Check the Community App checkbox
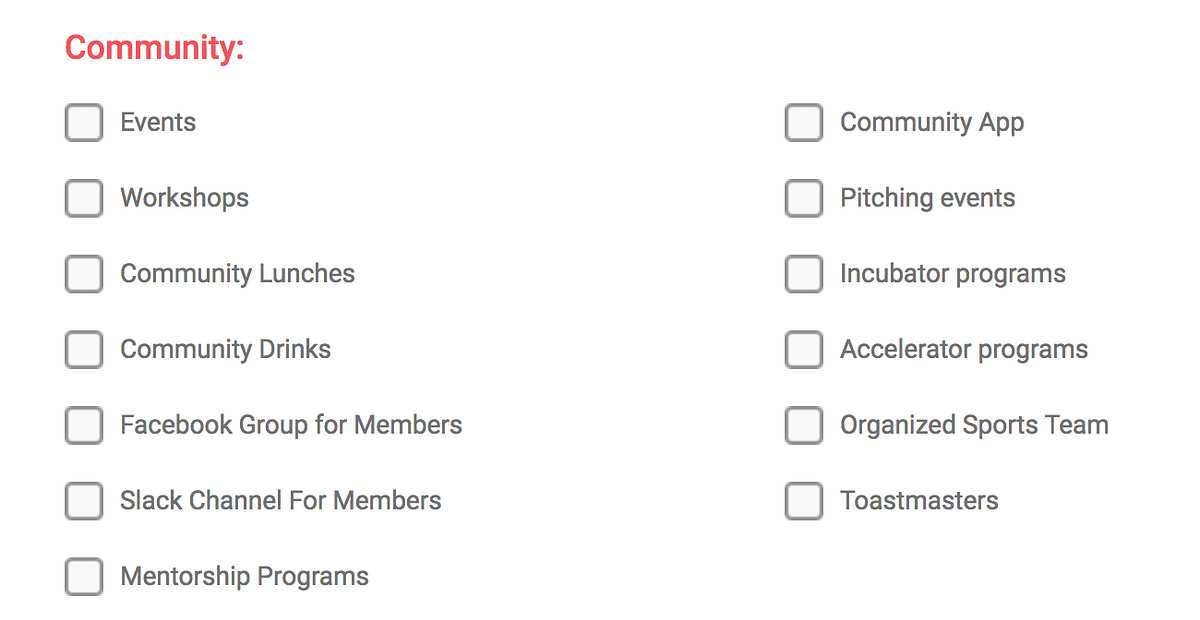The width and height of the screenshot is (1200, 620). (x=804, y=123)
